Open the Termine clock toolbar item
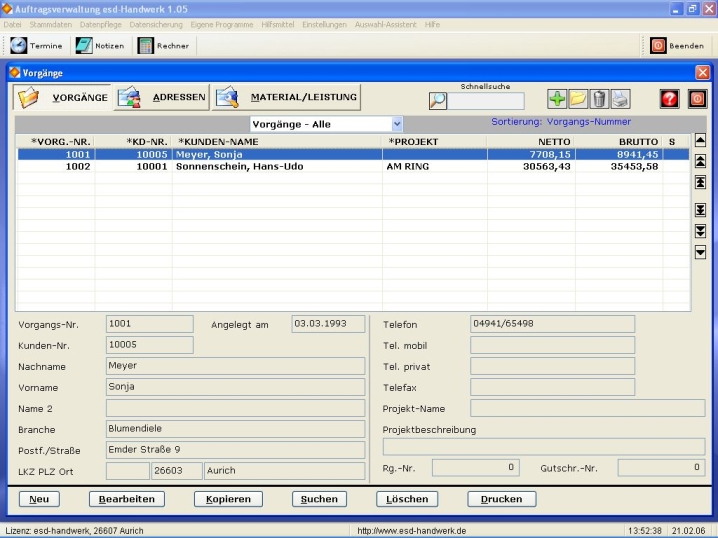The image size is (718, 538). 36,46
